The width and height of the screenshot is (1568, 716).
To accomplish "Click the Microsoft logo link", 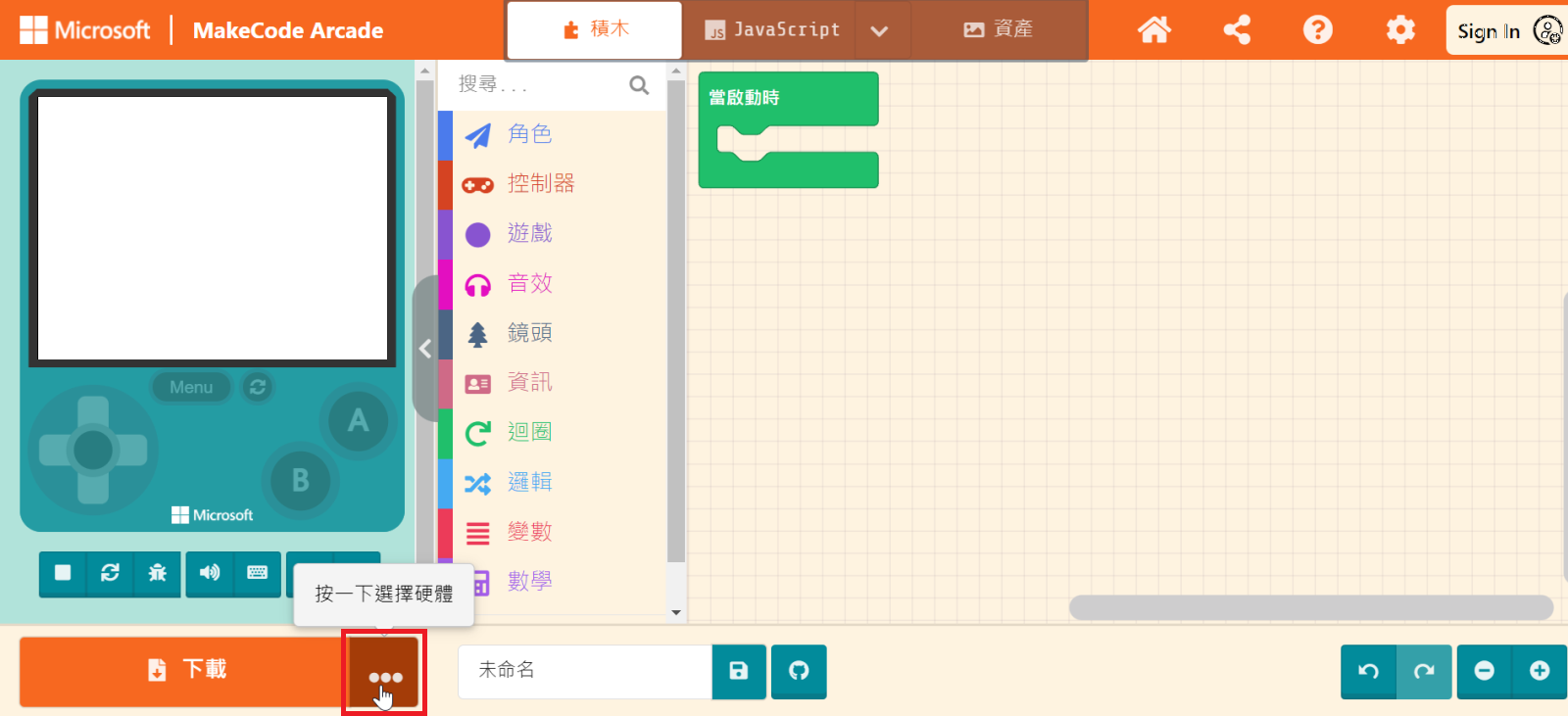I will coord(85,30).
